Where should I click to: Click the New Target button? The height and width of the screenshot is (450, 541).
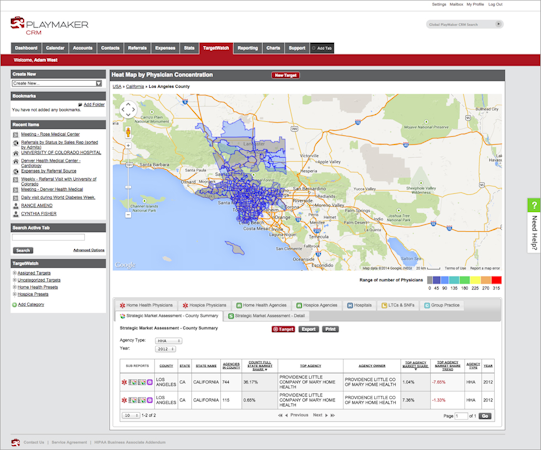click(285, 75)
